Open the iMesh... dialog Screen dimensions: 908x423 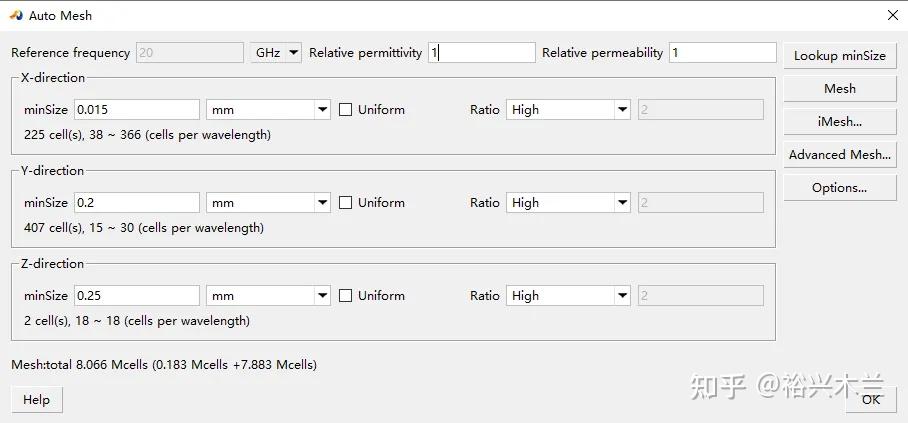(839, 122)
